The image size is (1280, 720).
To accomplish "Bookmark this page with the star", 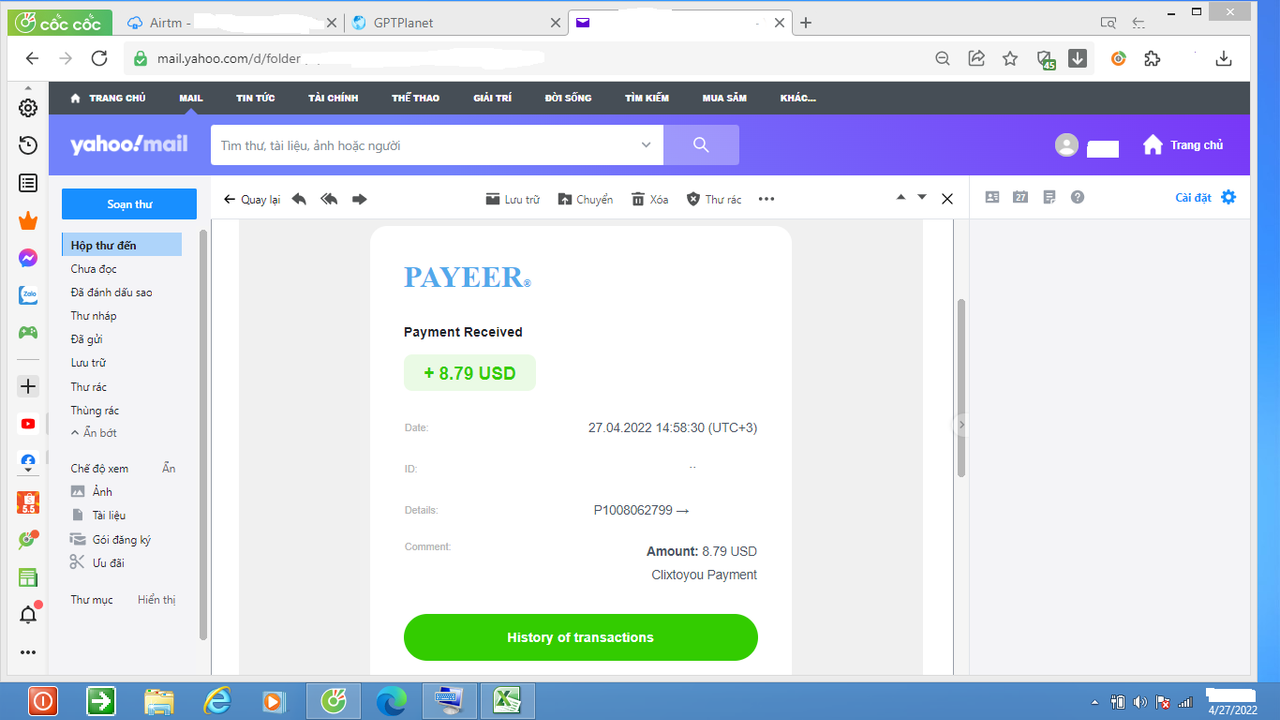I will click(x=1010, y=59).
